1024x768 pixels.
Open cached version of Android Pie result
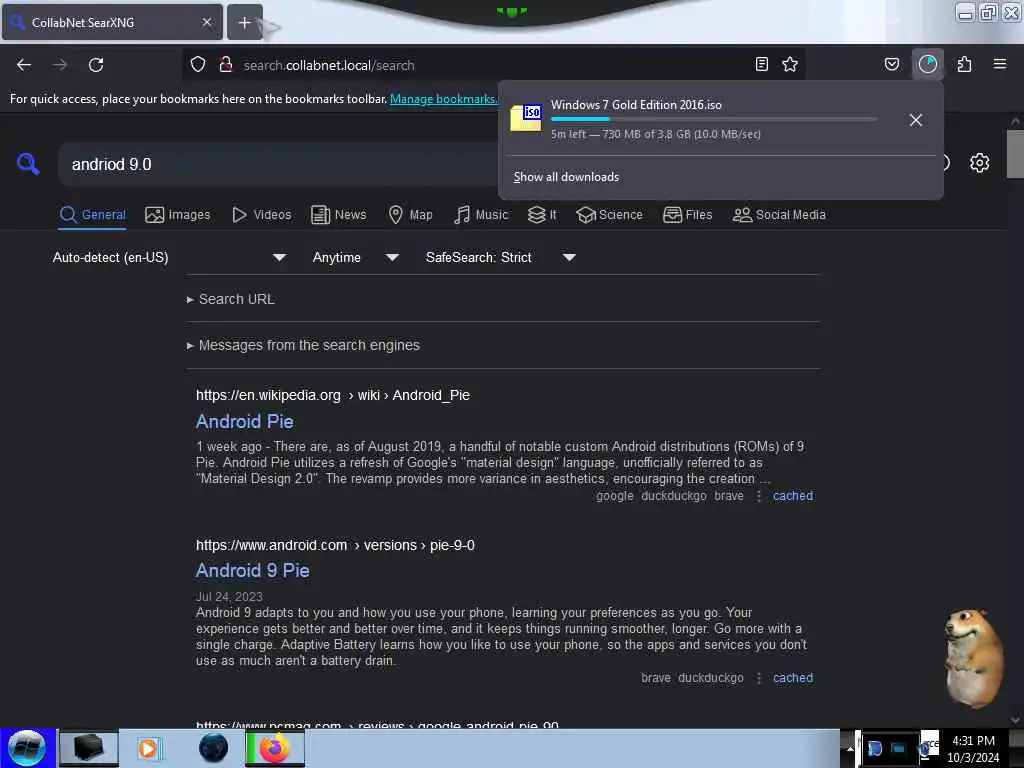[793, 496]
